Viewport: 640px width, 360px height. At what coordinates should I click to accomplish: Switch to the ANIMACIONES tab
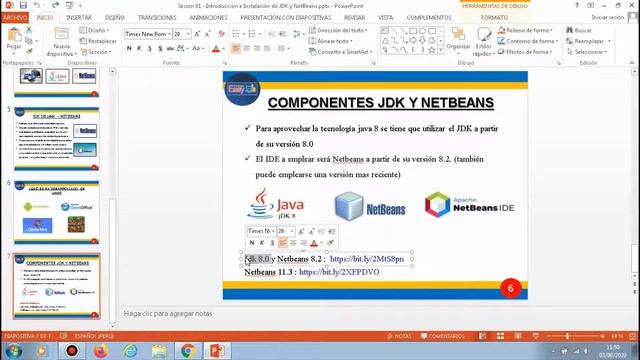pos(209,18)
